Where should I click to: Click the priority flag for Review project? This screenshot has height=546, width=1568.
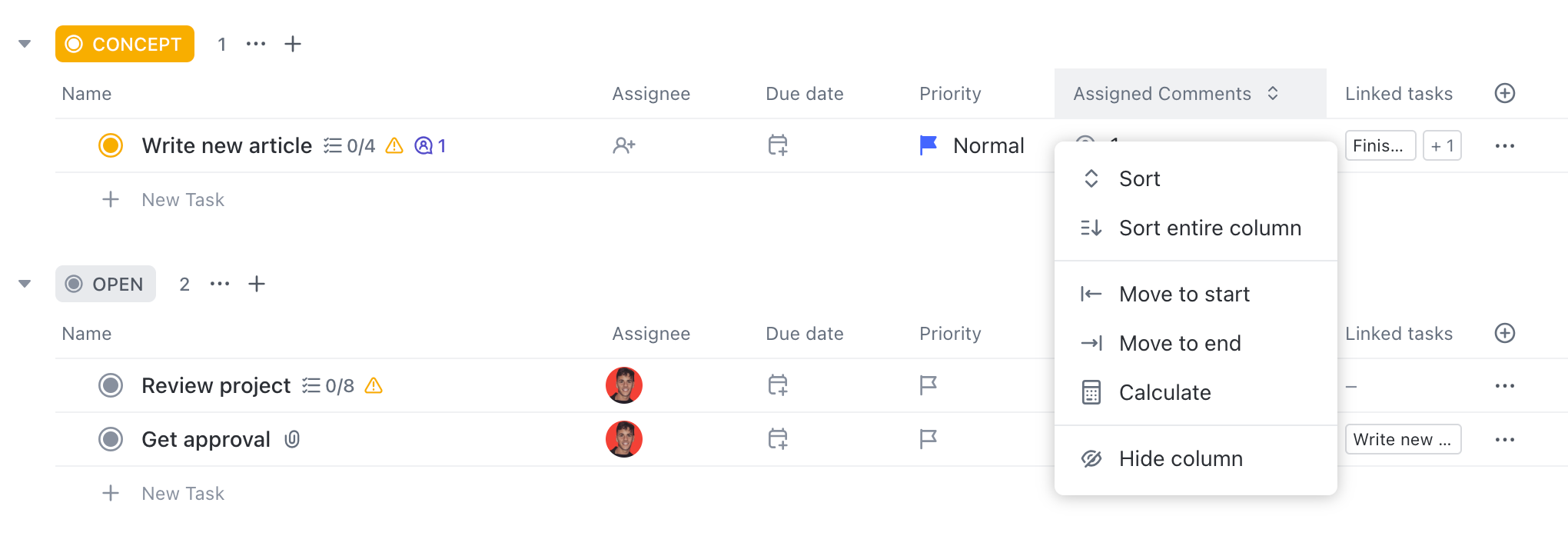928,385
